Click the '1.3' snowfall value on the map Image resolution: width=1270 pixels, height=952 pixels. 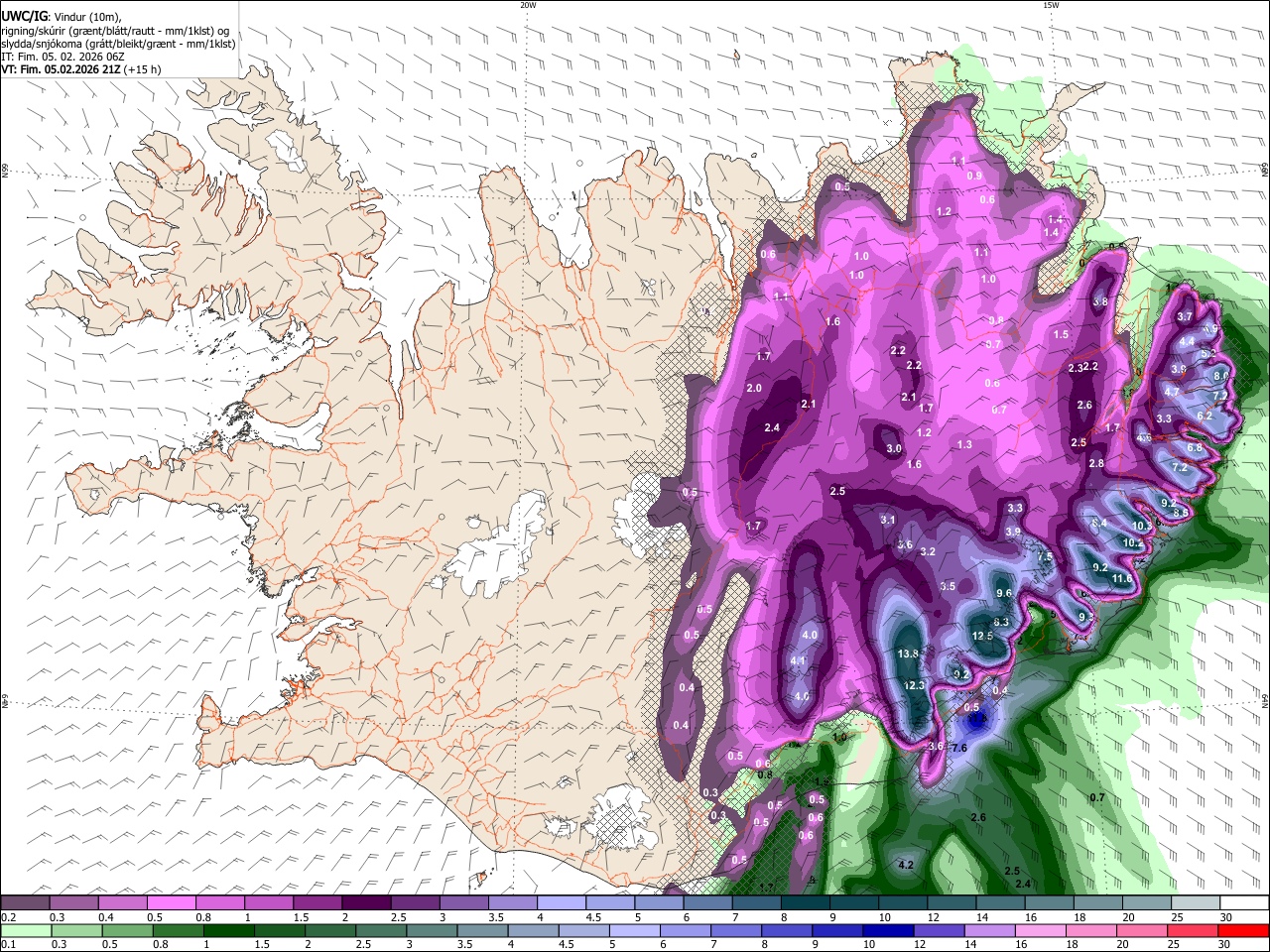[x=964, y=445]
